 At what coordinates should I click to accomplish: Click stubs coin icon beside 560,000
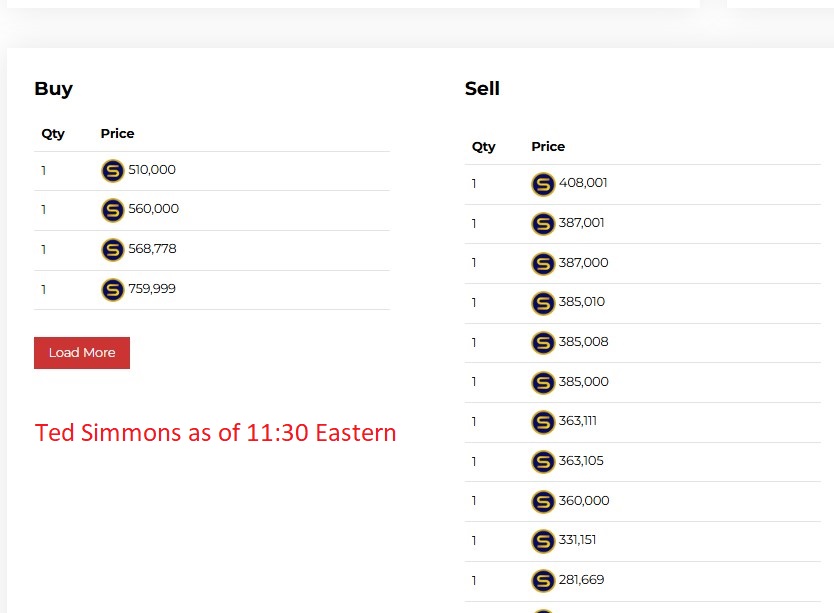113,210
